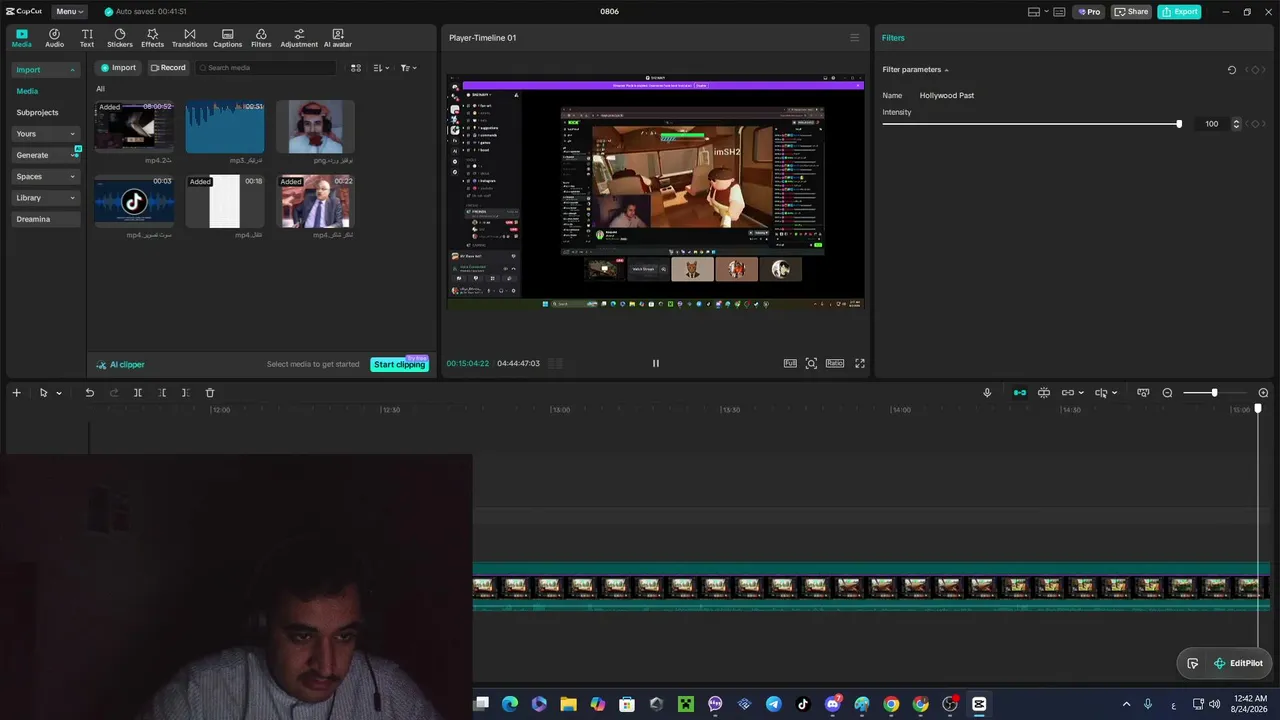Open the AI avatar tab icon
The image size is (1280, 720).
click(x=338, y=38)
